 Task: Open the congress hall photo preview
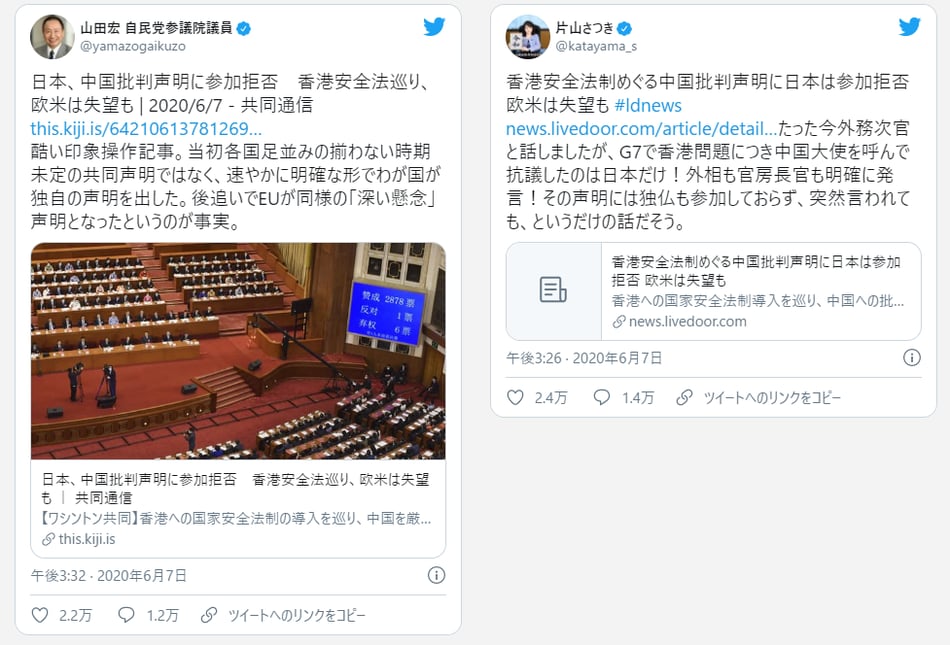238,351
